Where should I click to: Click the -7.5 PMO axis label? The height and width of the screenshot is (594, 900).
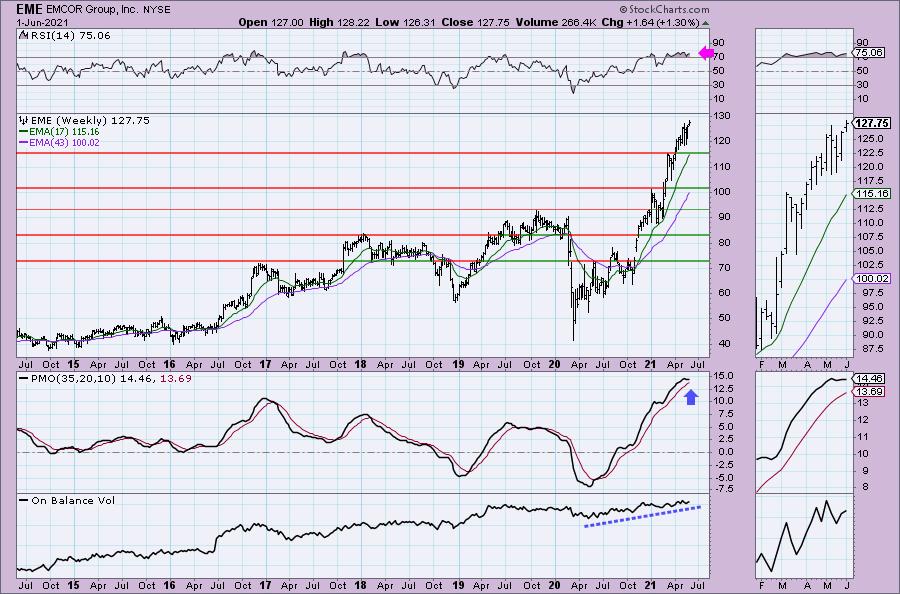tap(723, 489)
